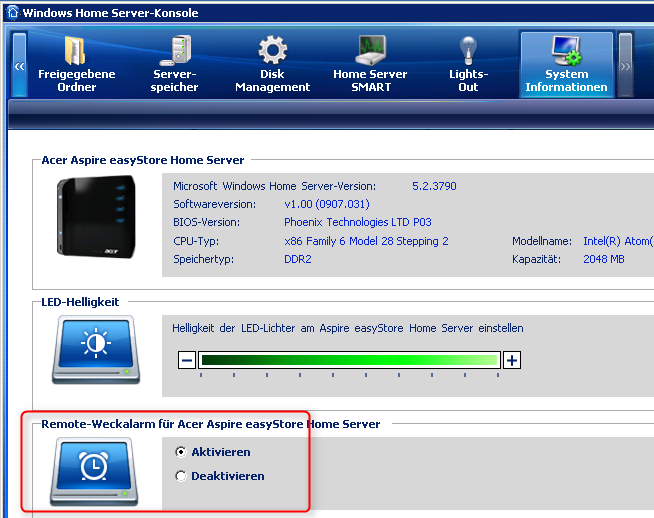The image size is (654, 518).
Task: Open Serverspeicher server tower icon
Action: point(175,50)
